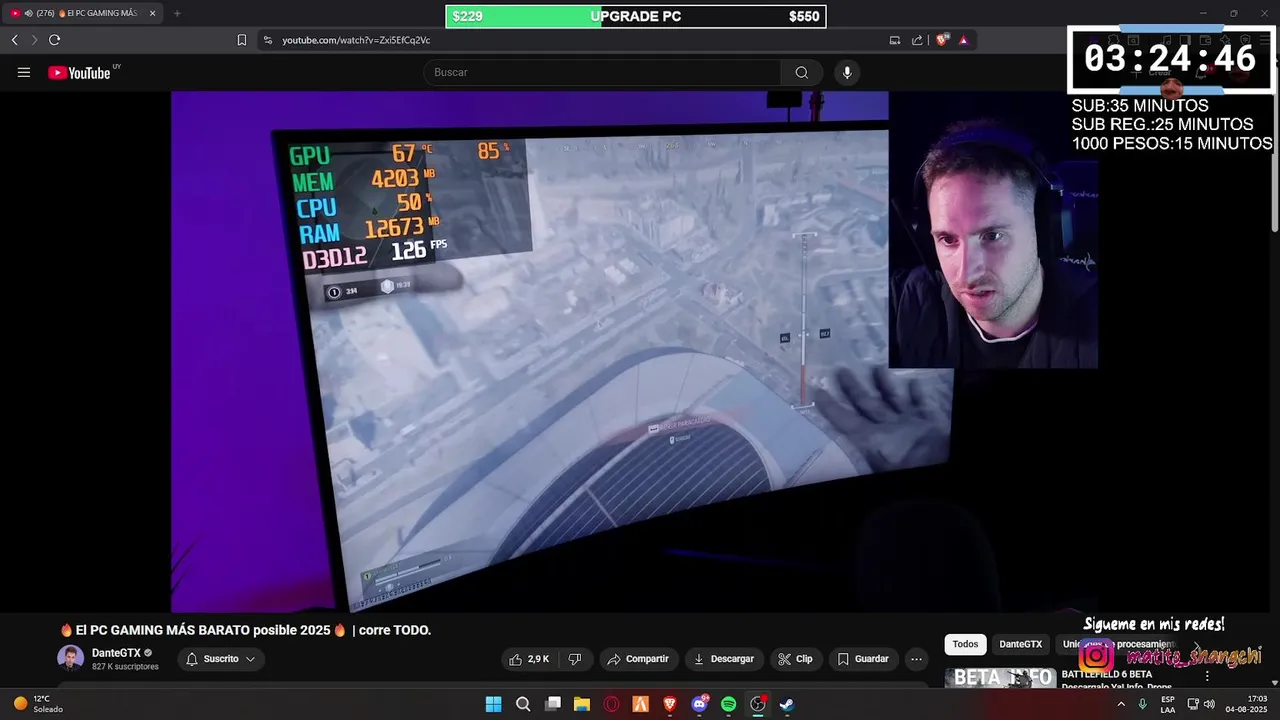Open Brave Rewards triangle icon
Viewport: 1280px width, 720px height.
click(963, 40)
